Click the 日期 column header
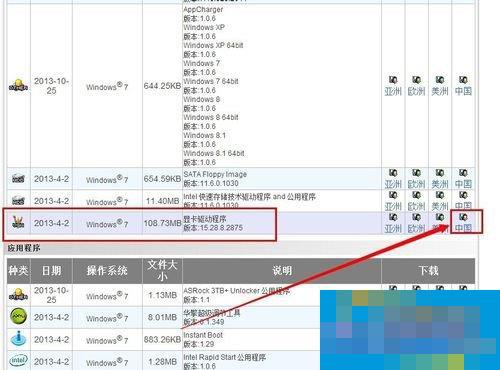The width and height of the screenshot is (500, 370). point(51,270)
